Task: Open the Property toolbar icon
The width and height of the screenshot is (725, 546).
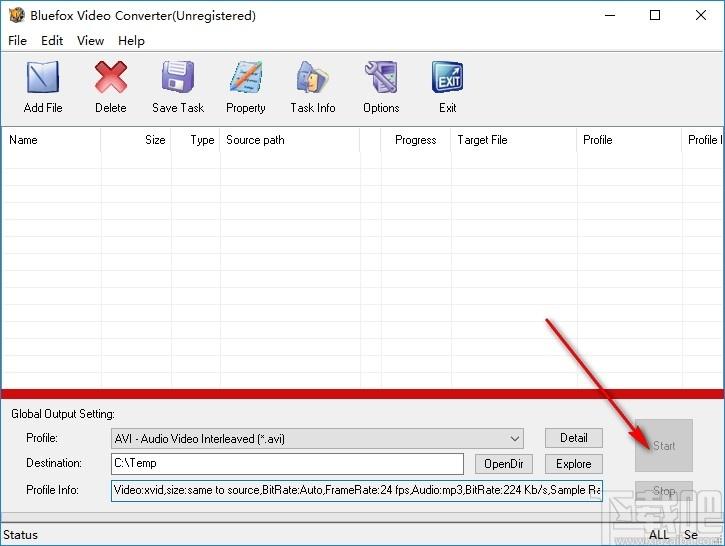Action: (246, 77)
